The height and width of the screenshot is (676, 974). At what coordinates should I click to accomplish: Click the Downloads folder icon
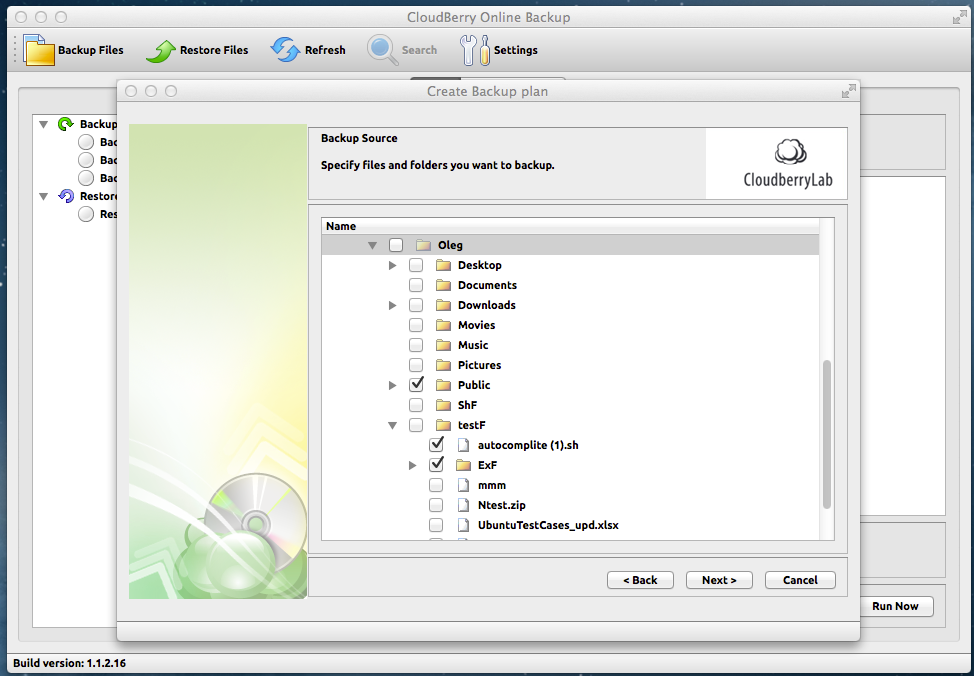[x=443, y=305]
